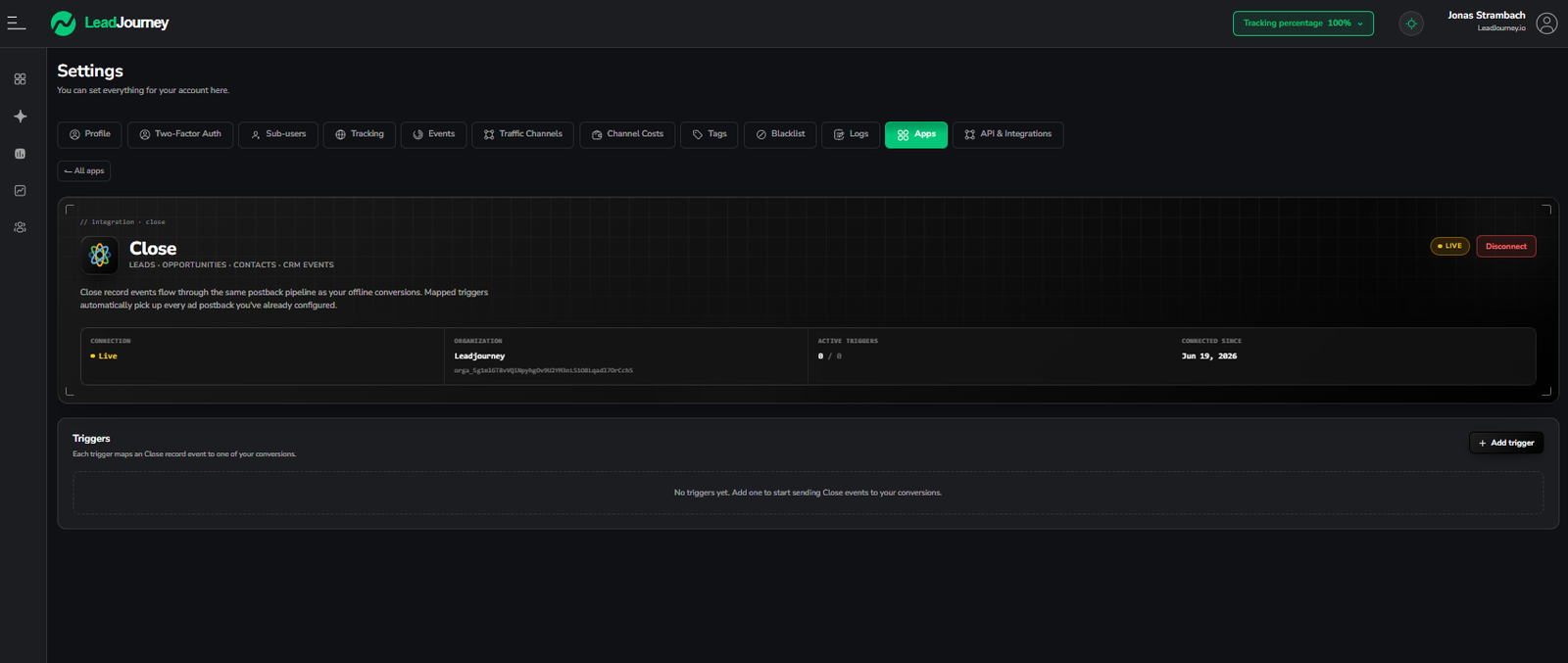
Task: Switch to the Tracking tab
Action: (x=360, y=134)
